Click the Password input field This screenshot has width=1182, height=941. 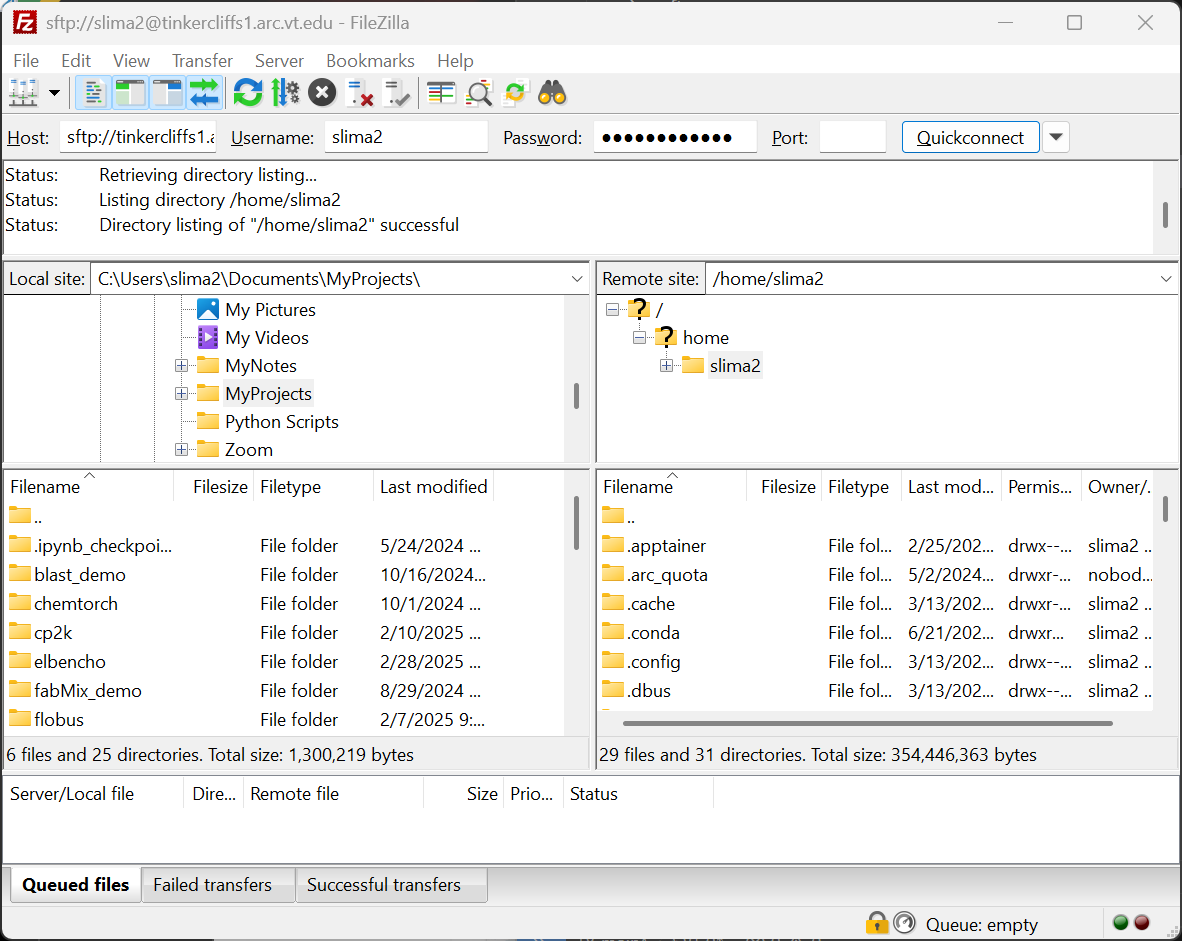pos(675,137)
